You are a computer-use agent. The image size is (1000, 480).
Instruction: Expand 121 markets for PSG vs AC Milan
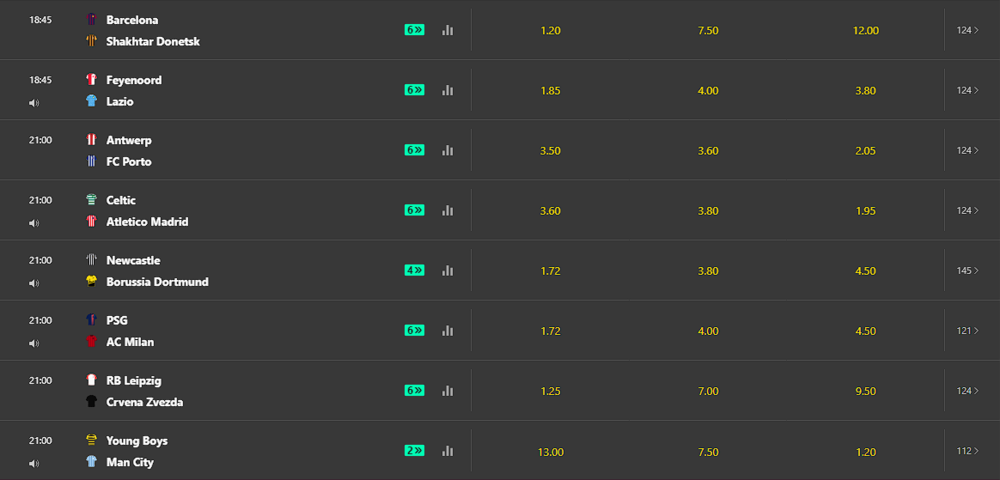click(x=967, y=330)
